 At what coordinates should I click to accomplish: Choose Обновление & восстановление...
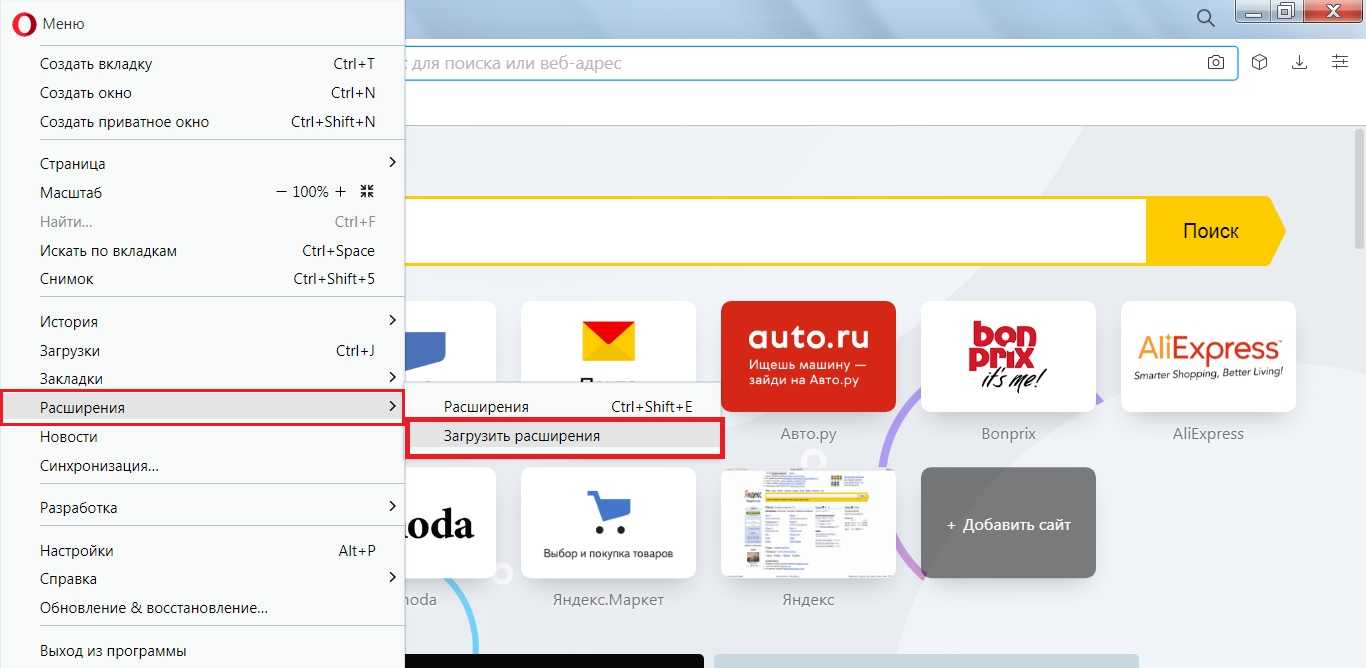[203, 608]
